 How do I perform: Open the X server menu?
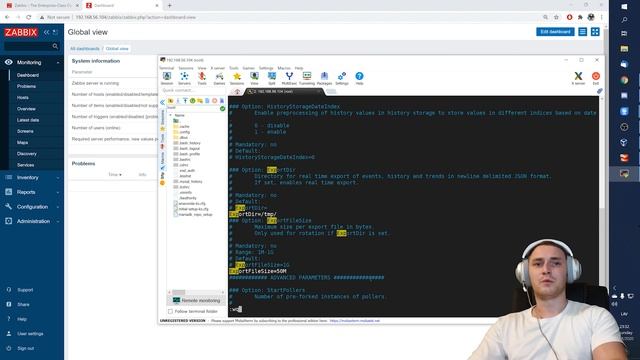tap(218, 68)
